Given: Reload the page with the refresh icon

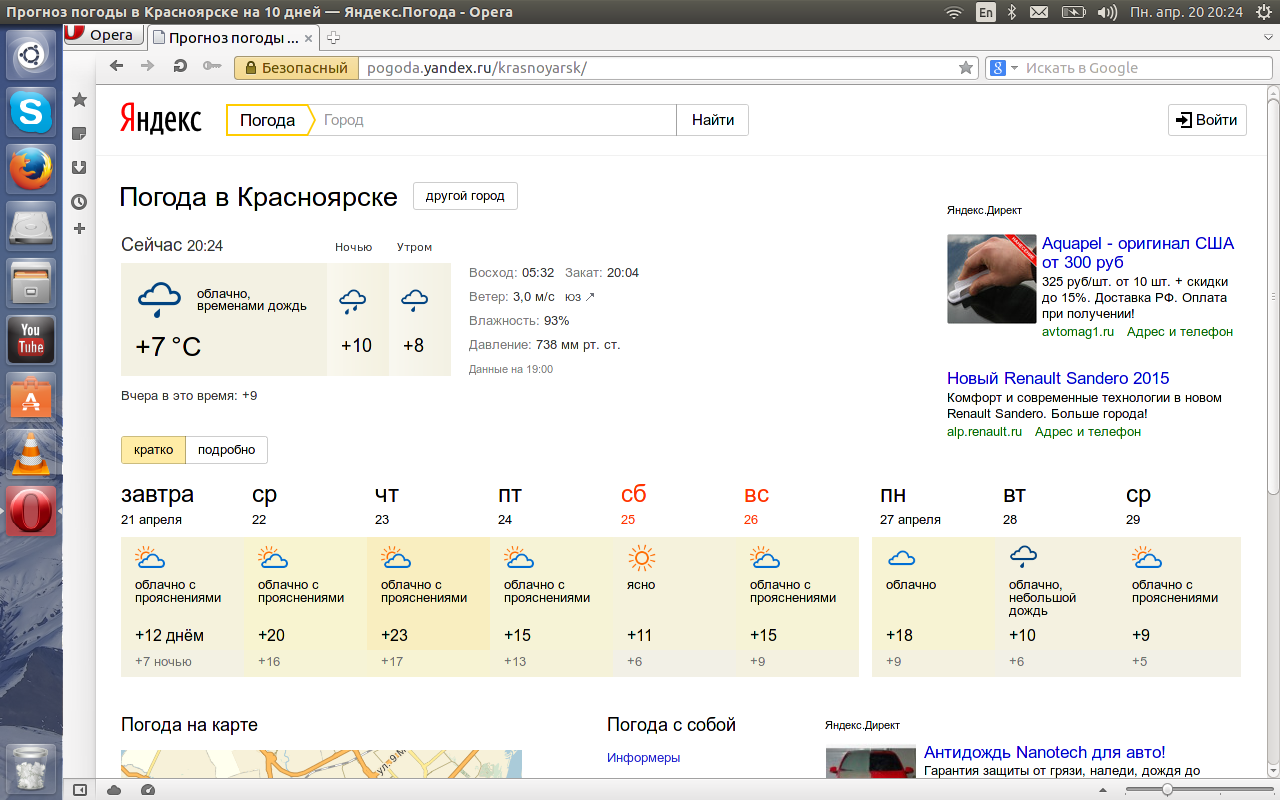Looking at the screenshot, I should 180,67.
